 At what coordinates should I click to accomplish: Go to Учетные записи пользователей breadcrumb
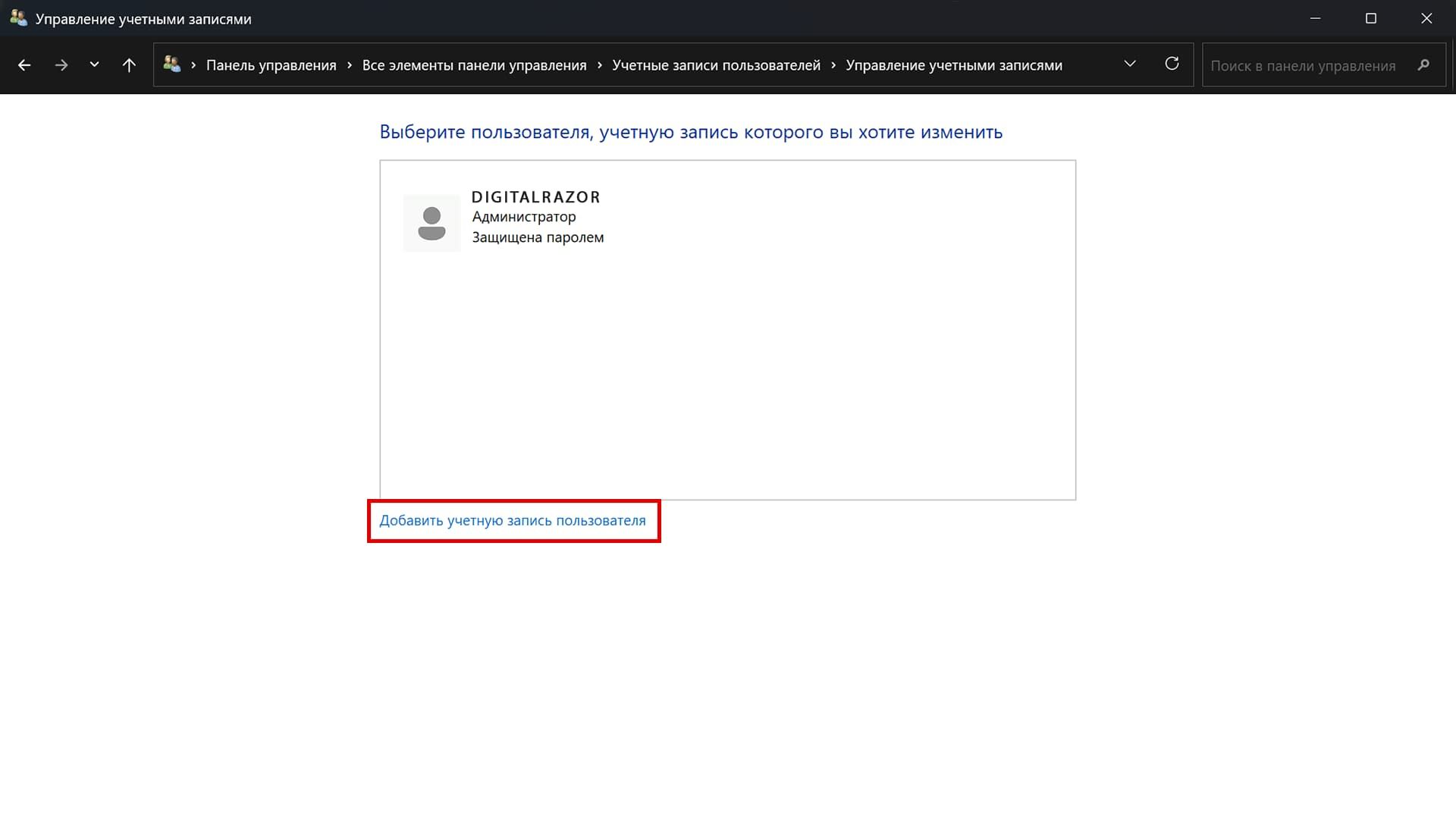(716, 65)
